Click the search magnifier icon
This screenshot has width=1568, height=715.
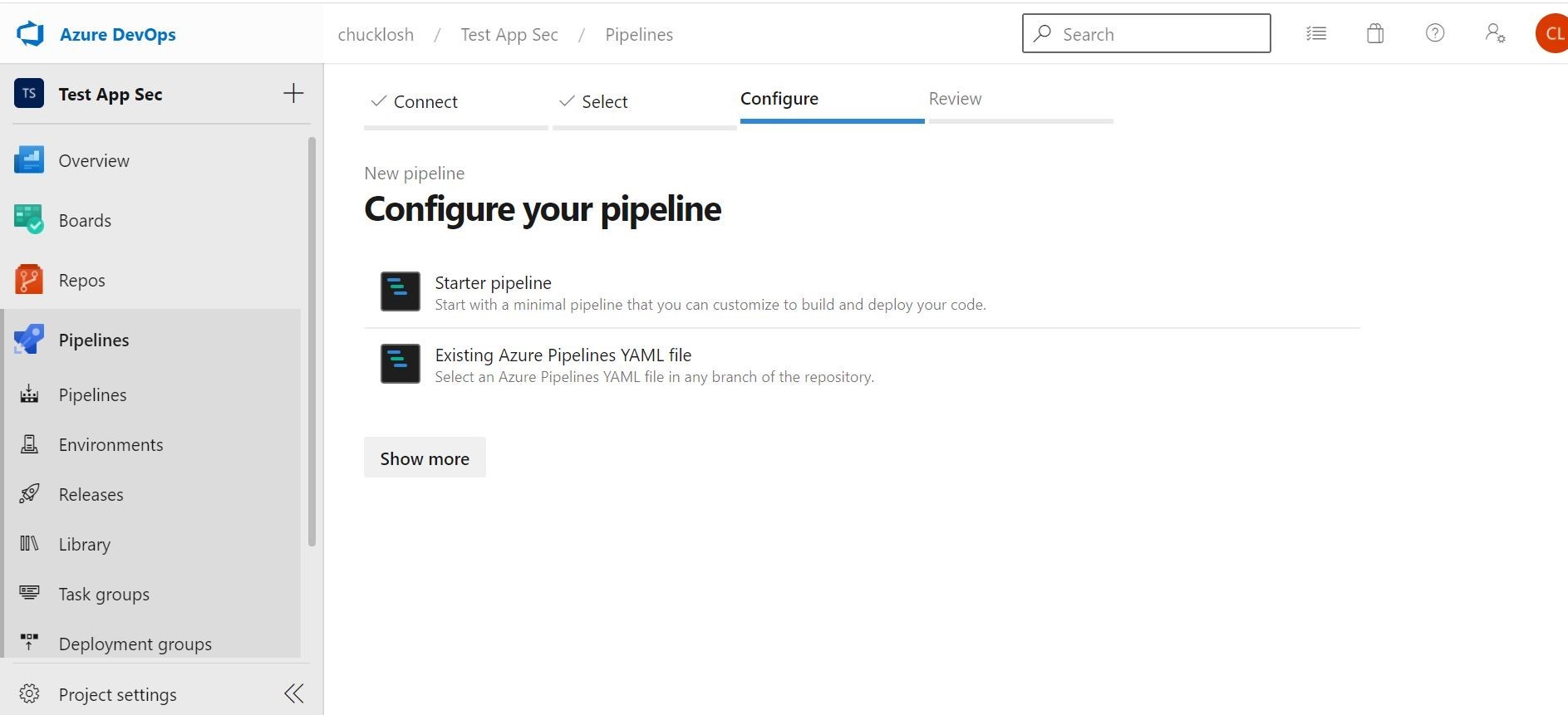coord(1042,33)
